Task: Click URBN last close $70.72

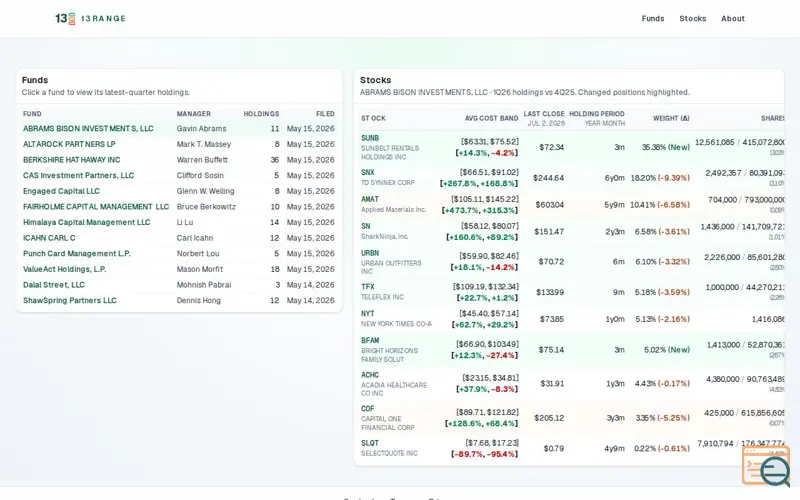Action: pos(551,261)
